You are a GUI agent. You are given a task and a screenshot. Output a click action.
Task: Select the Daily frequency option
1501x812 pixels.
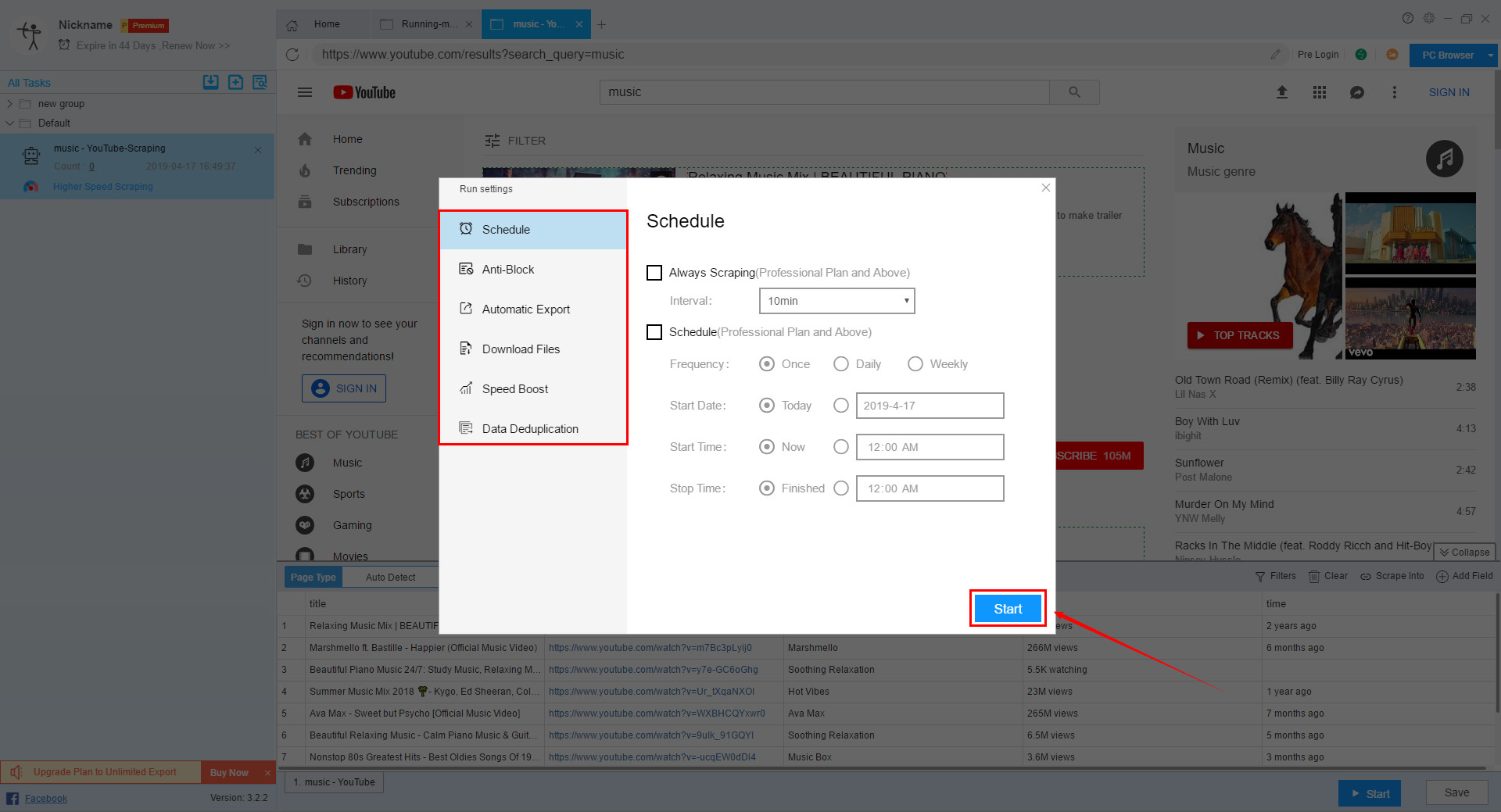tap(841, 364)
